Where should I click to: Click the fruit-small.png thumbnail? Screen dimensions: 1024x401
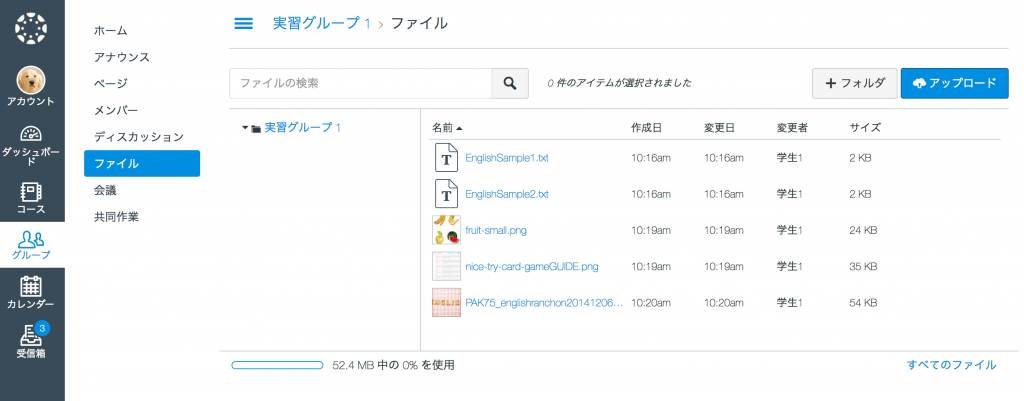(x=447, y=231)
